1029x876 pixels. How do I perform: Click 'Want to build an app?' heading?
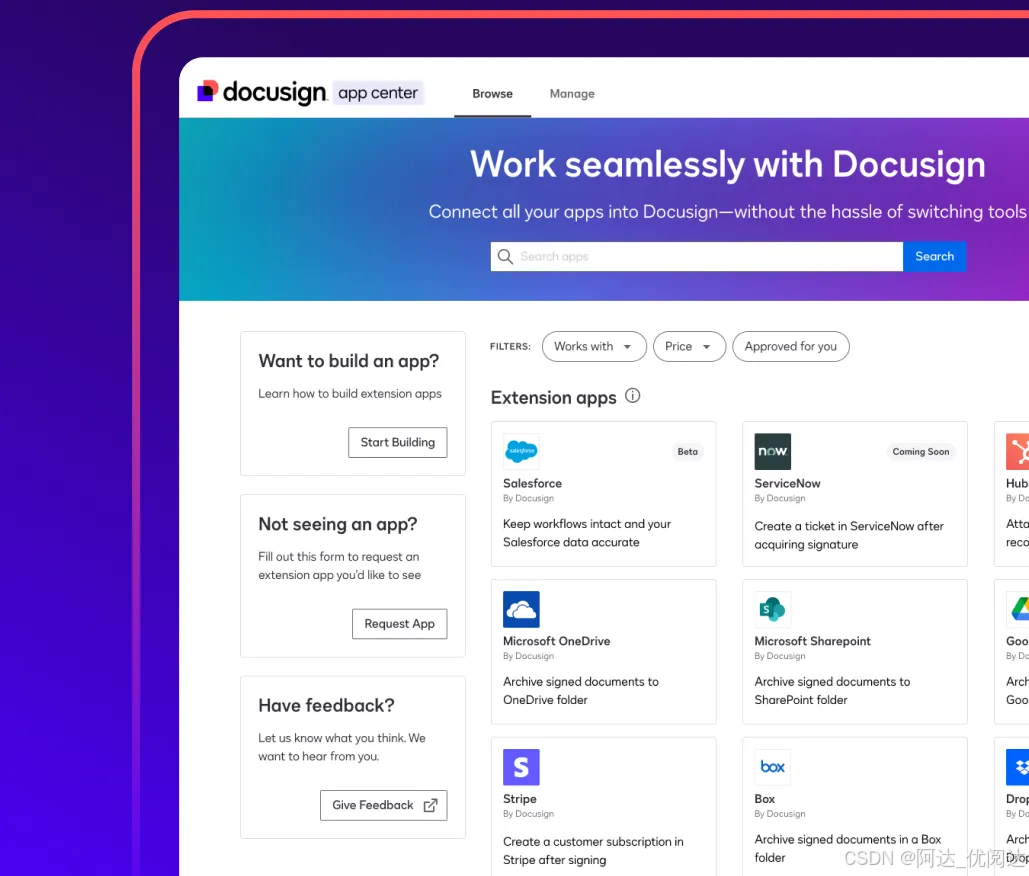[348, 361]
